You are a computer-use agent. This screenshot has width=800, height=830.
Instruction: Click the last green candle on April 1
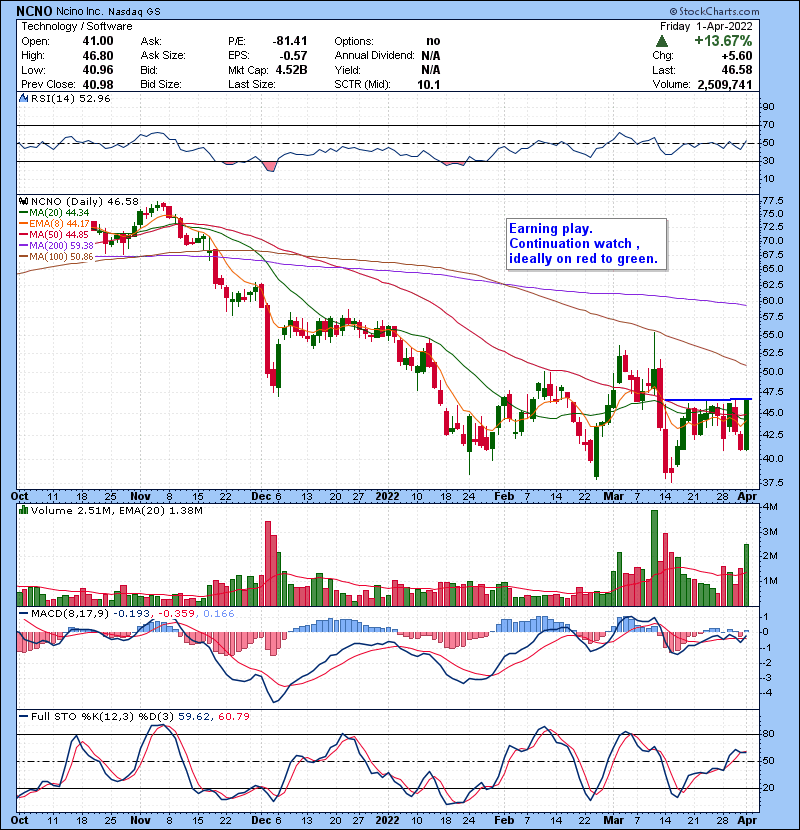(x=747, y=425)
